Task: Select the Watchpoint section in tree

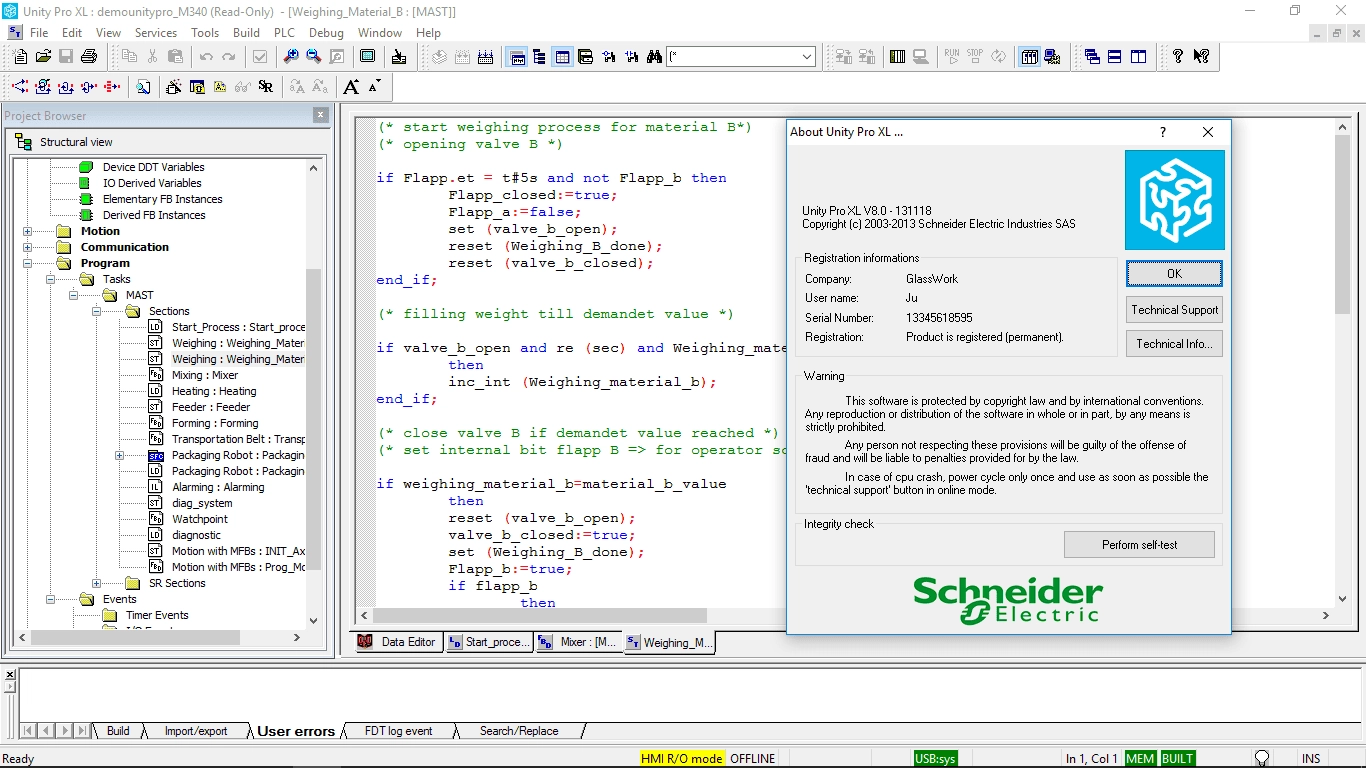Action: pyautogui.click(x=200, y=519)
